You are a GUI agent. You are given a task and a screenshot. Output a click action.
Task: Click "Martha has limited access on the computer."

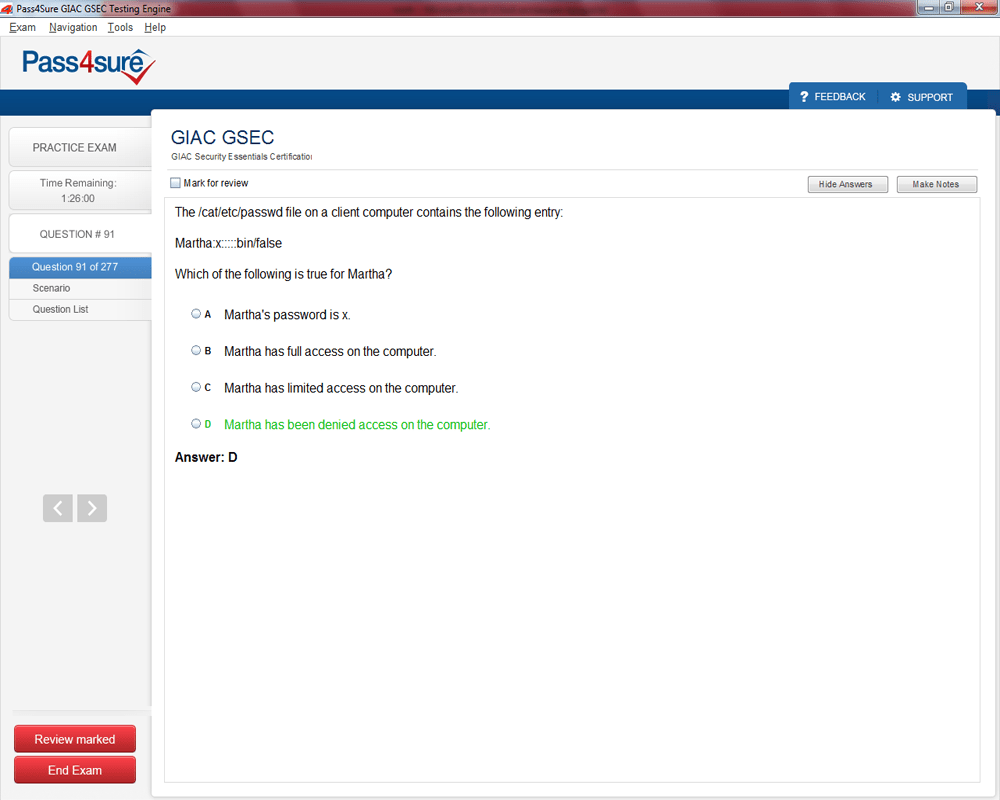(341, 389)
